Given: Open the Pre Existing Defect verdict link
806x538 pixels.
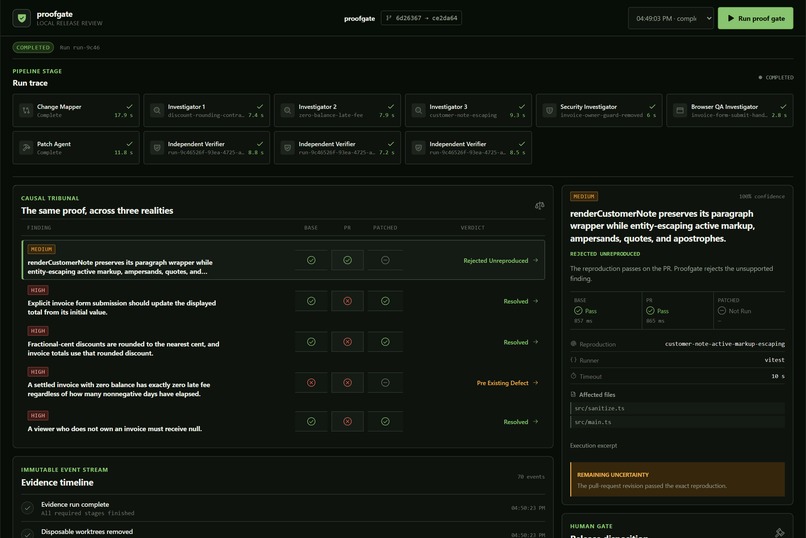Looking at the screenshot, I should [x=507, y=383].
